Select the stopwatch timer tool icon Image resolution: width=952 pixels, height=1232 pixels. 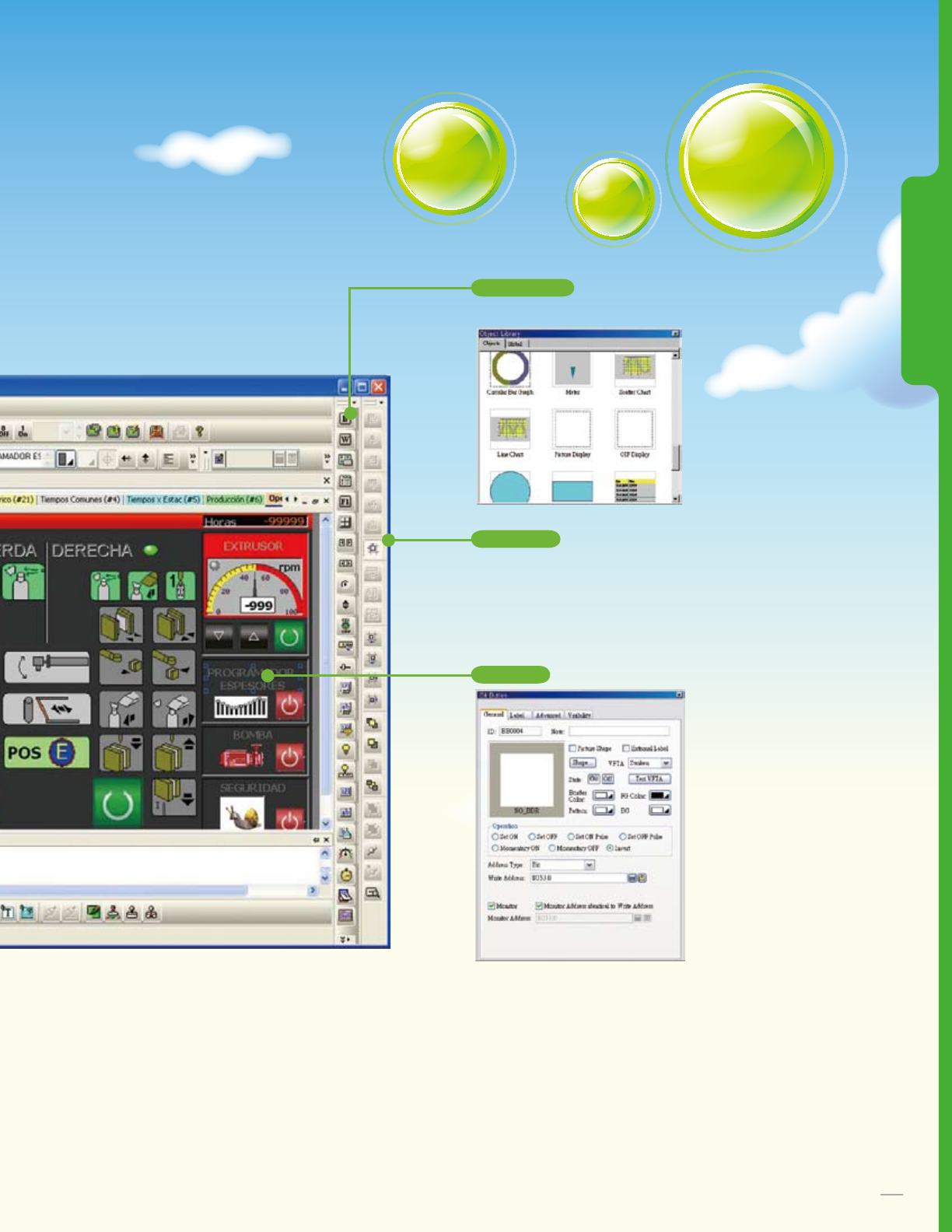click(x=346, y=875)
